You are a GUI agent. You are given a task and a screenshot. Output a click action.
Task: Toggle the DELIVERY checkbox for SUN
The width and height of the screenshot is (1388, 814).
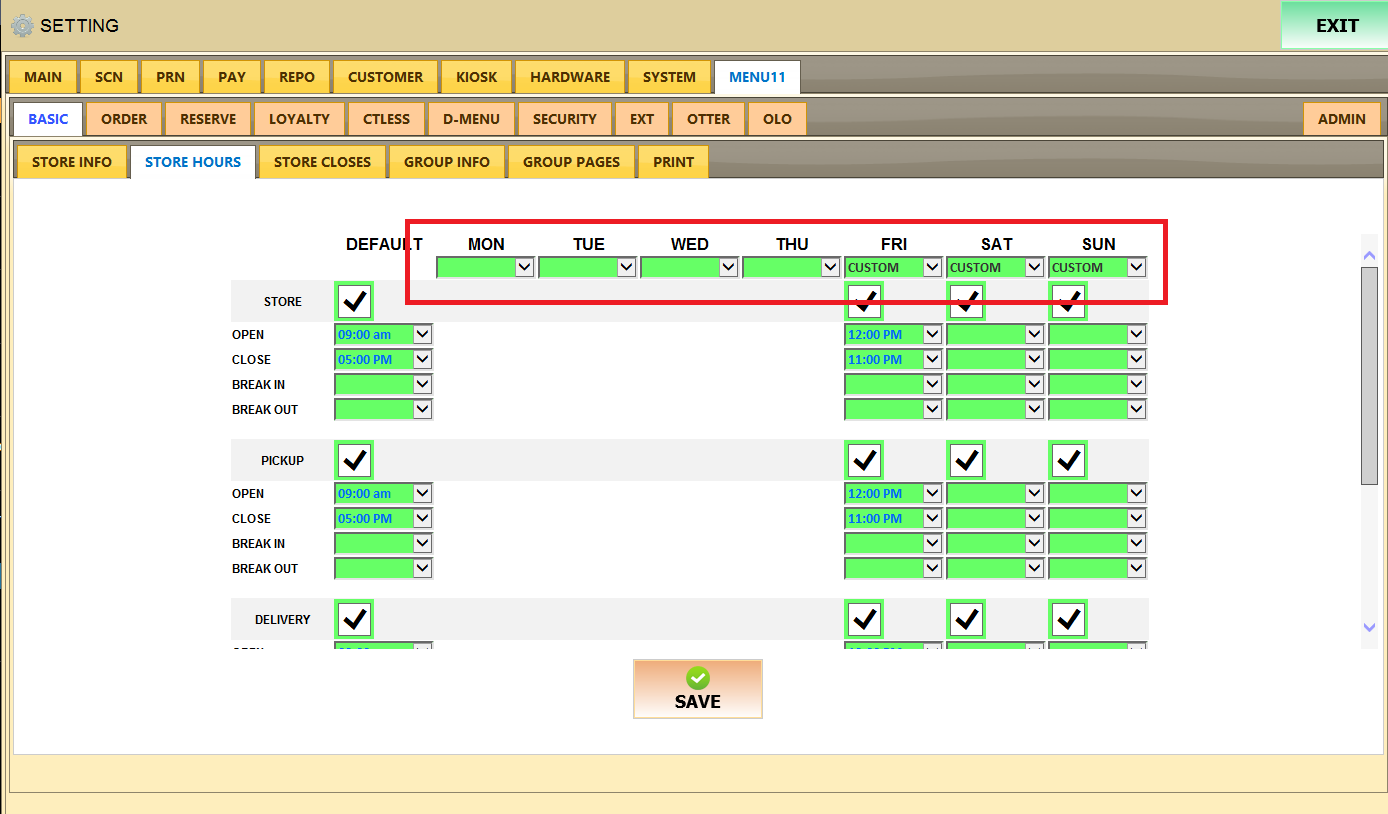click(1069, 619)
